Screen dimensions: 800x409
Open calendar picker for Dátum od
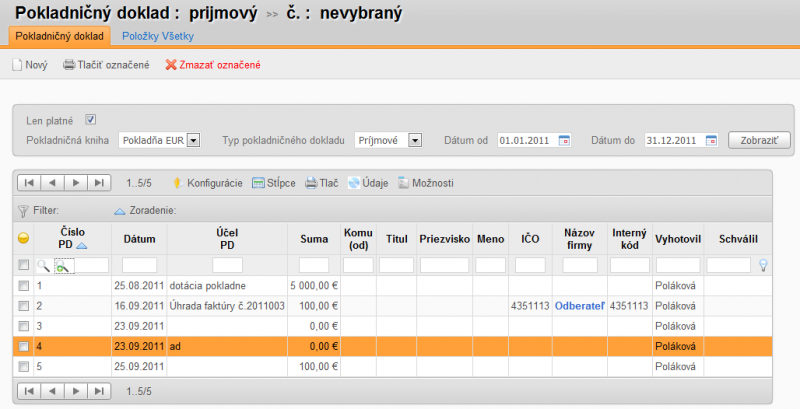(564, 140)
